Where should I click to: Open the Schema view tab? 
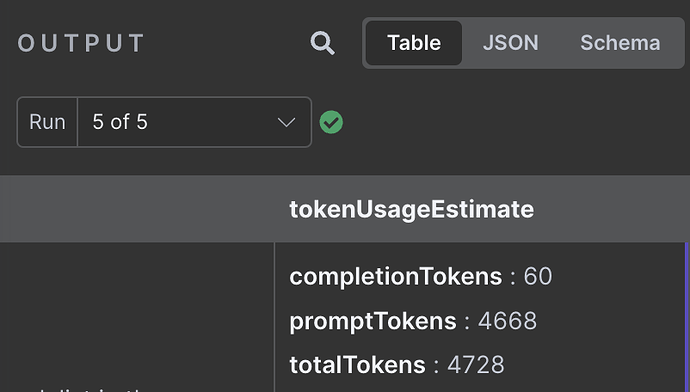(620, 43)
